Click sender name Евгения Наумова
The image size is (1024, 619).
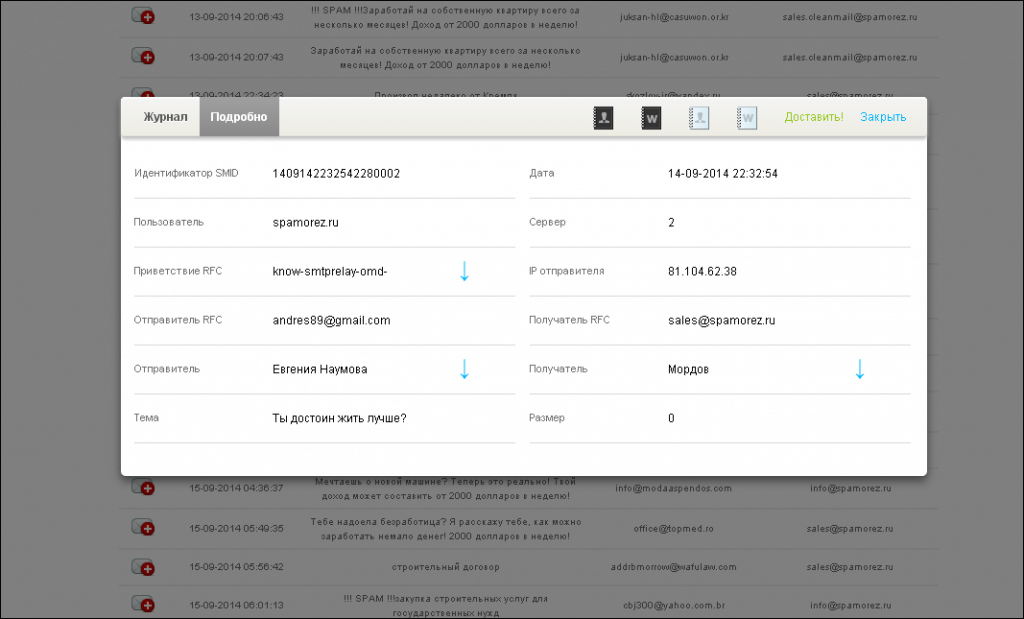[320, 370]
